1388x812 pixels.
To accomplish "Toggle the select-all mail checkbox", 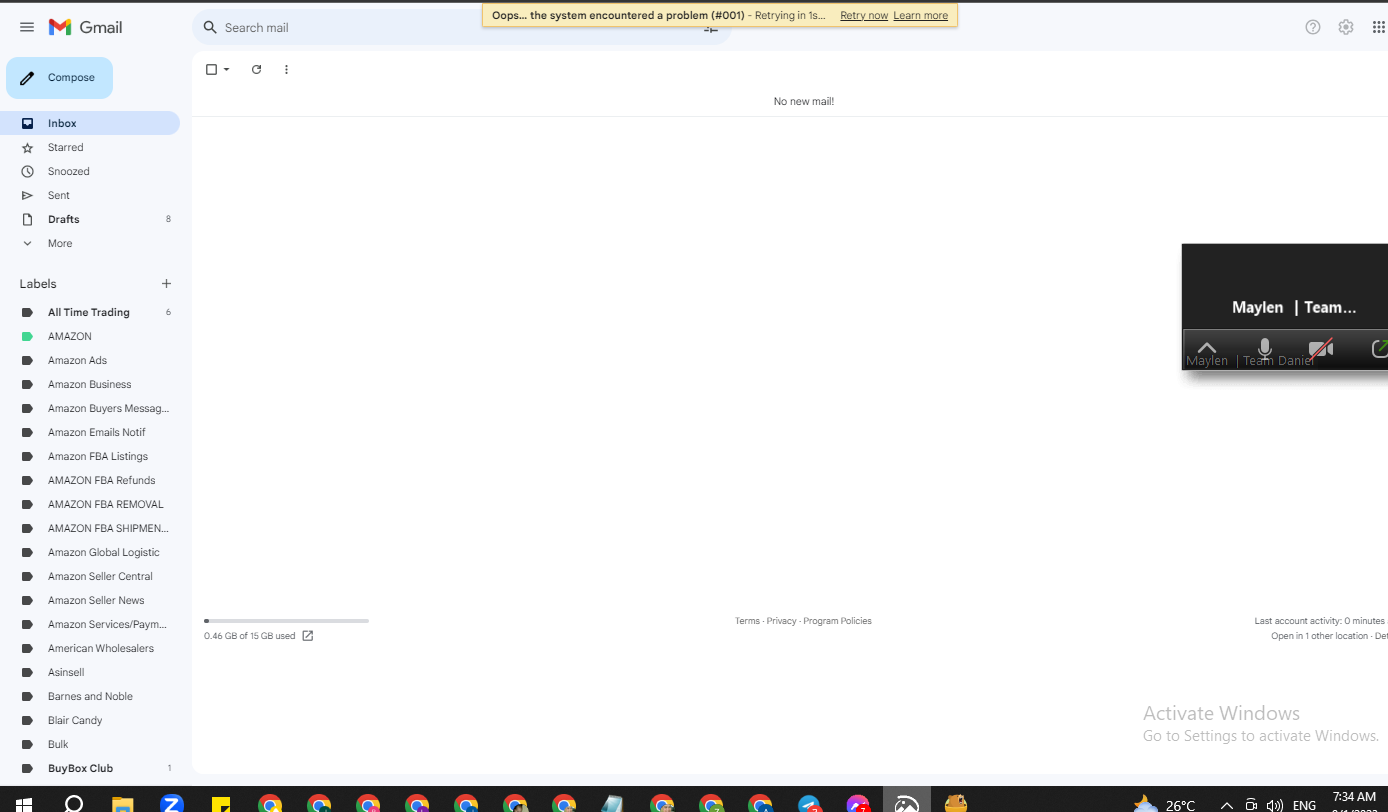I will point(211,69).
